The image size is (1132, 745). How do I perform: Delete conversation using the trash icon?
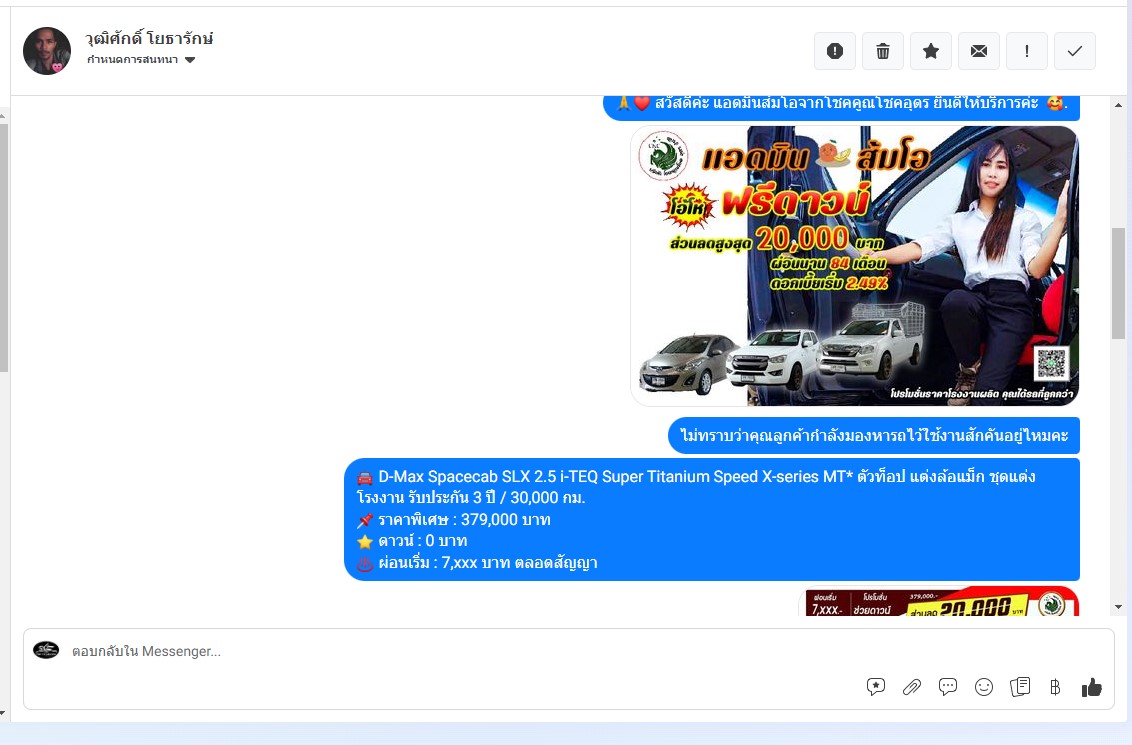pyautogui.click(x=883, y=51)
